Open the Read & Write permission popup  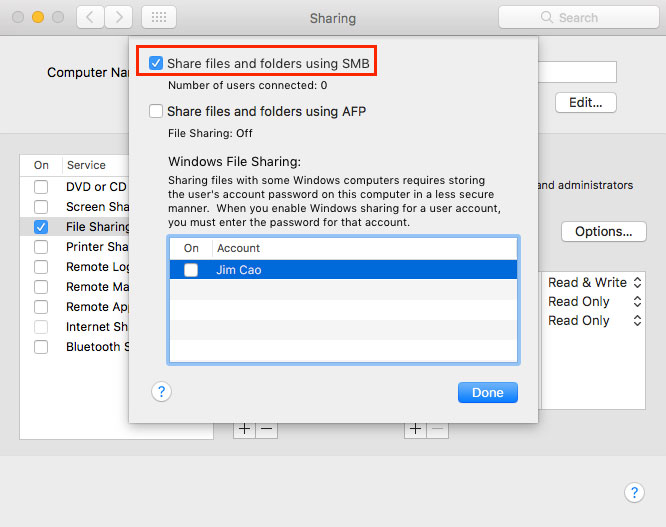pos(594,282)
